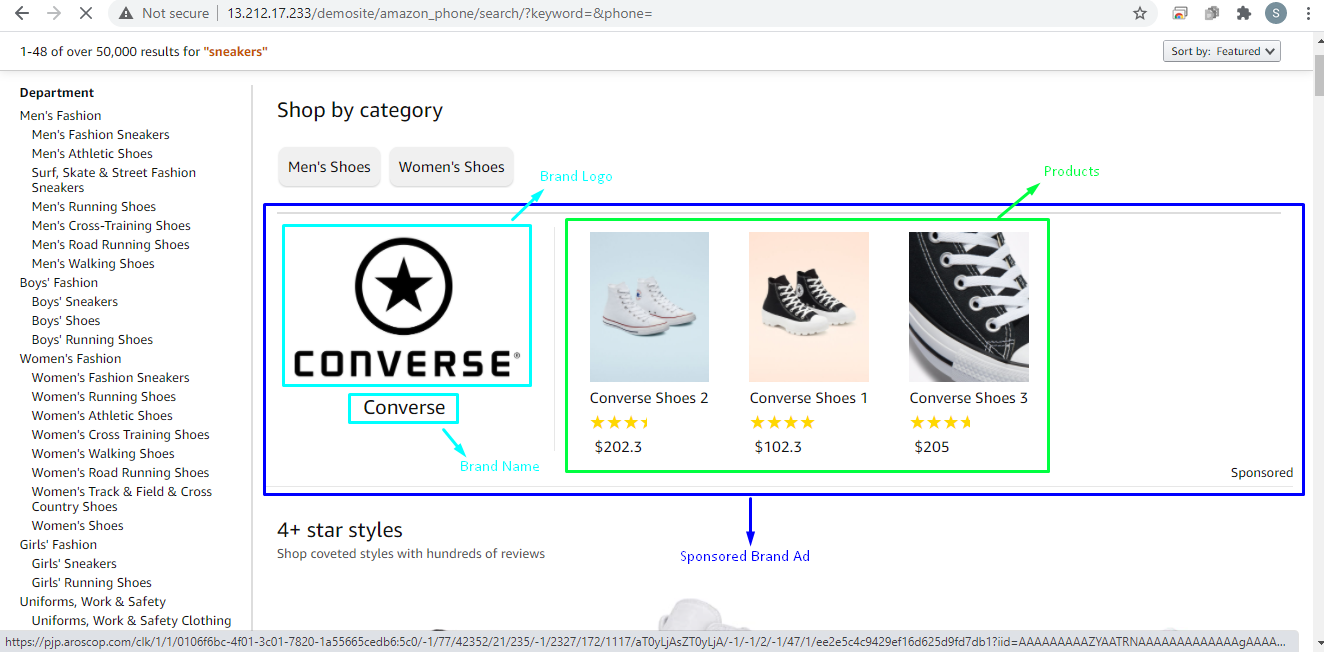This screenshot has height=652, width=1324.
Task: Open Women's Track & Field & Cross Country Shoes
Action: pos(122,499)
